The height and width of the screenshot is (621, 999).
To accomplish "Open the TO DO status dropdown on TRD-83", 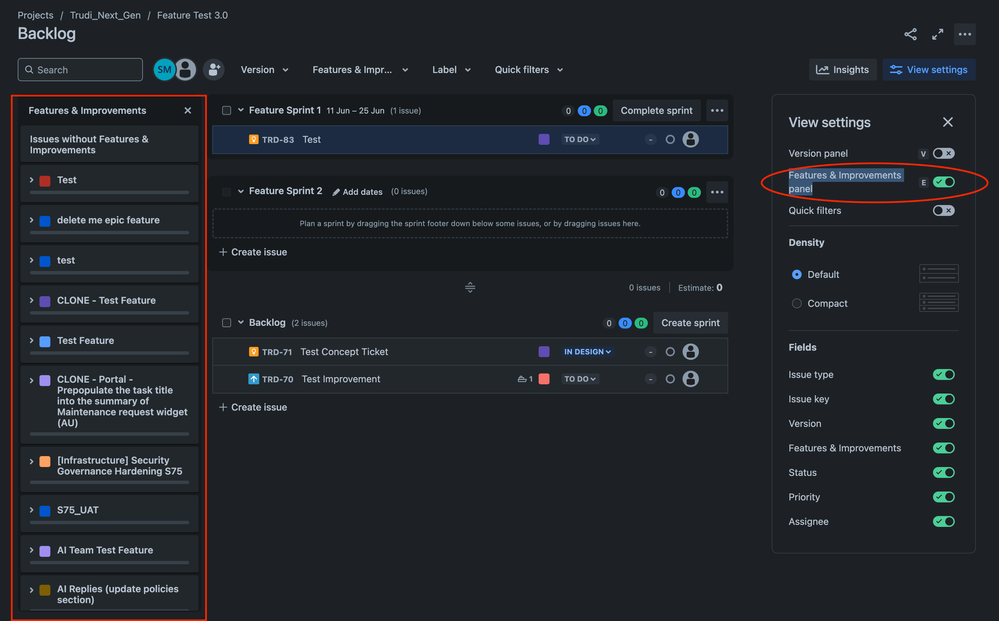I will pyautogui.click(x=580, y=139).
